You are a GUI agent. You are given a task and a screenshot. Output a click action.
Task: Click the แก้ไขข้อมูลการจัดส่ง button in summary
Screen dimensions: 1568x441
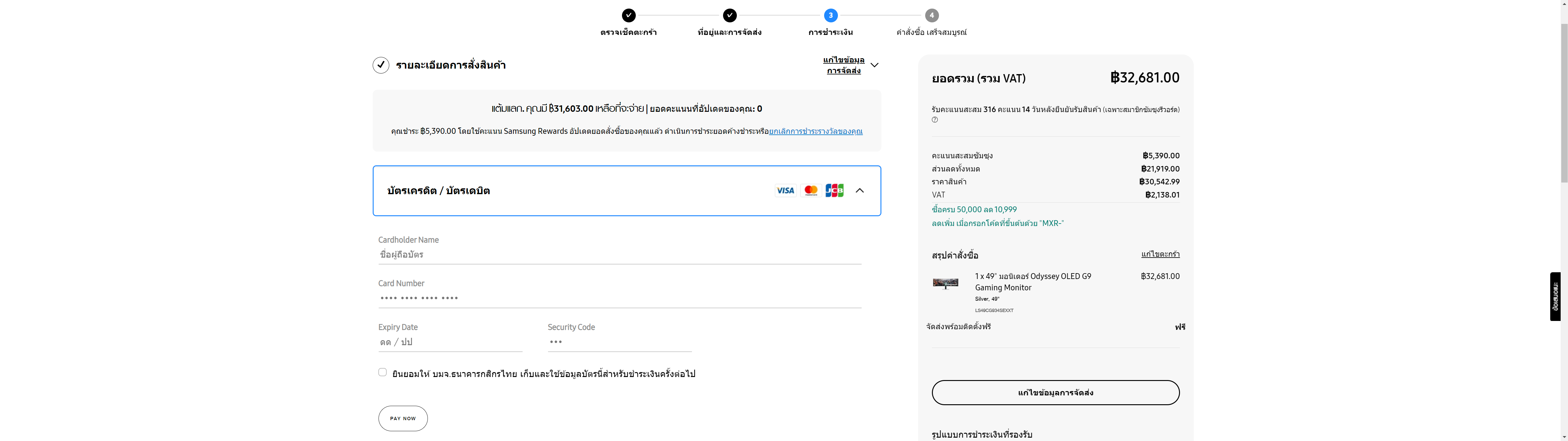click(1055, 393)
